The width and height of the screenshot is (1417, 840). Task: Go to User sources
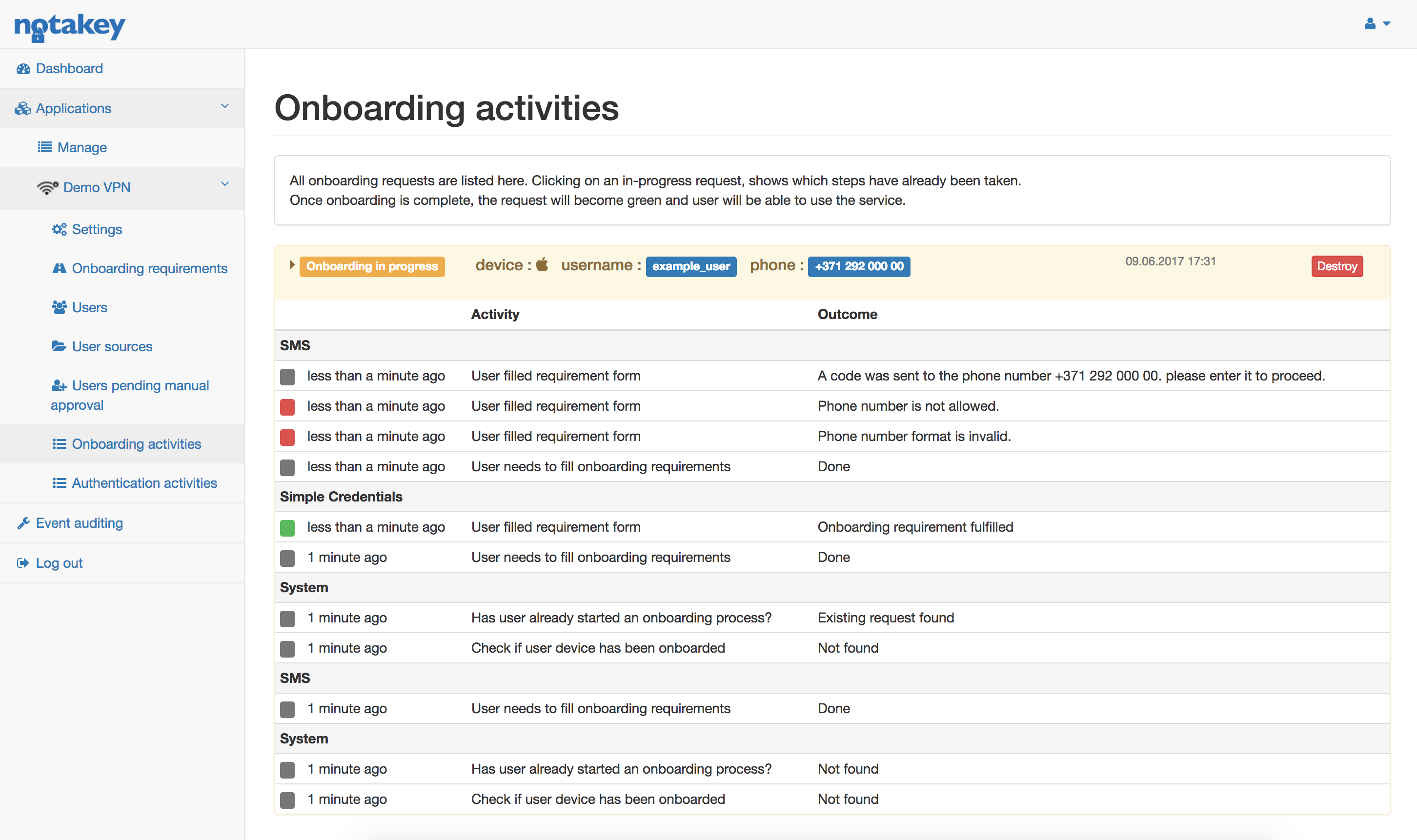[x=112, y=346]
